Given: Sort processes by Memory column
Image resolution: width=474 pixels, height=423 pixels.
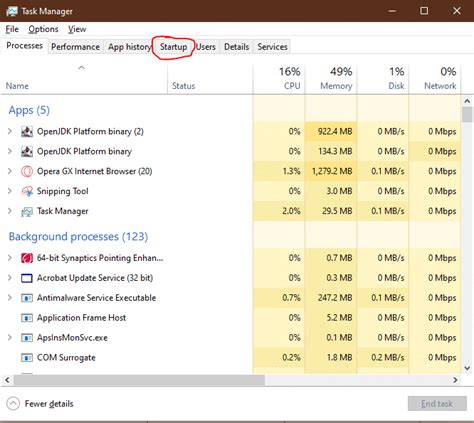Looking at the screenshot, I should (331, 79).
